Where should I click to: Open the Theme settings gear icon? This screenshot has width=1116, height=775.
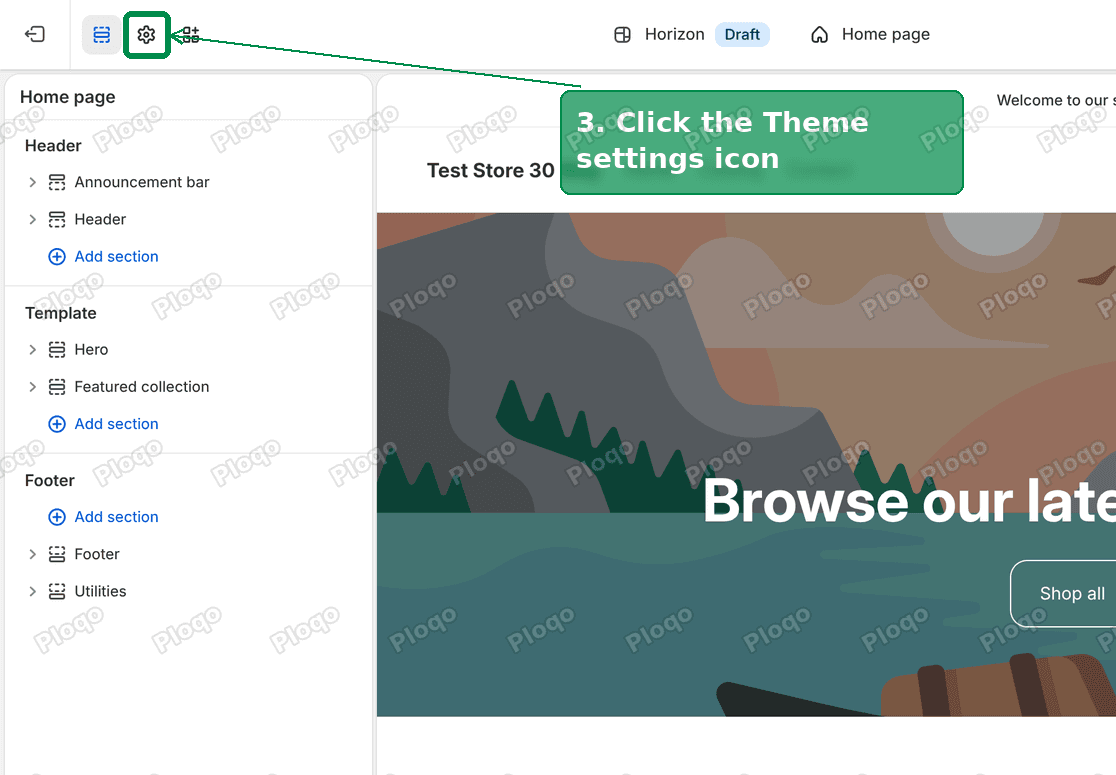147,34
